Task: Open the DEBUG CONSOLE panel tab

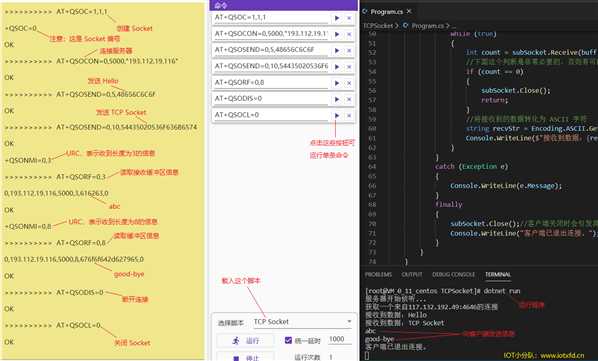Action: (453, 274)
